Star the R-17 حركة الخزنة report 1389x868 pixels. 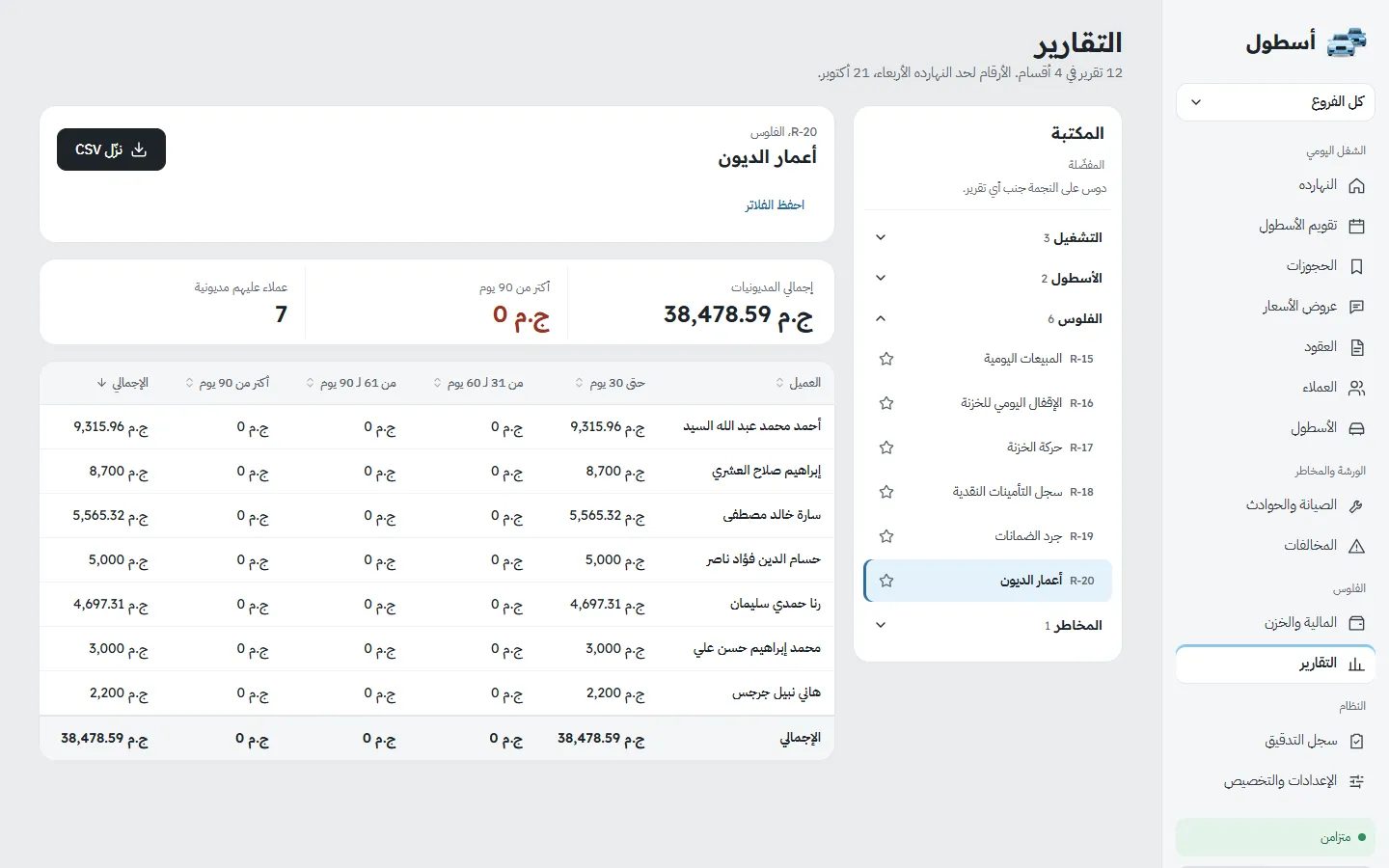tap(886, 448)
